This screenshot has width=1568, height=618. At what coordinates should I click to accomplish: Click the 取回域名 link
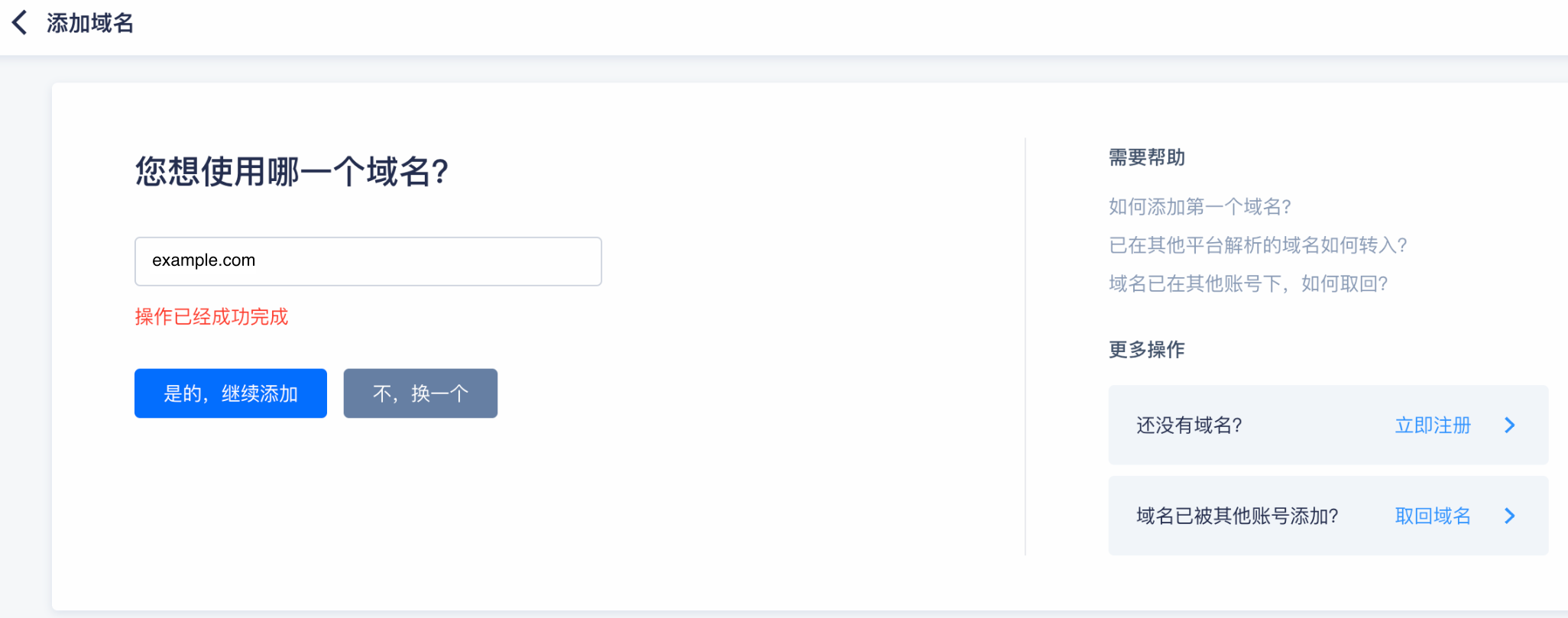click(1433, 516)
